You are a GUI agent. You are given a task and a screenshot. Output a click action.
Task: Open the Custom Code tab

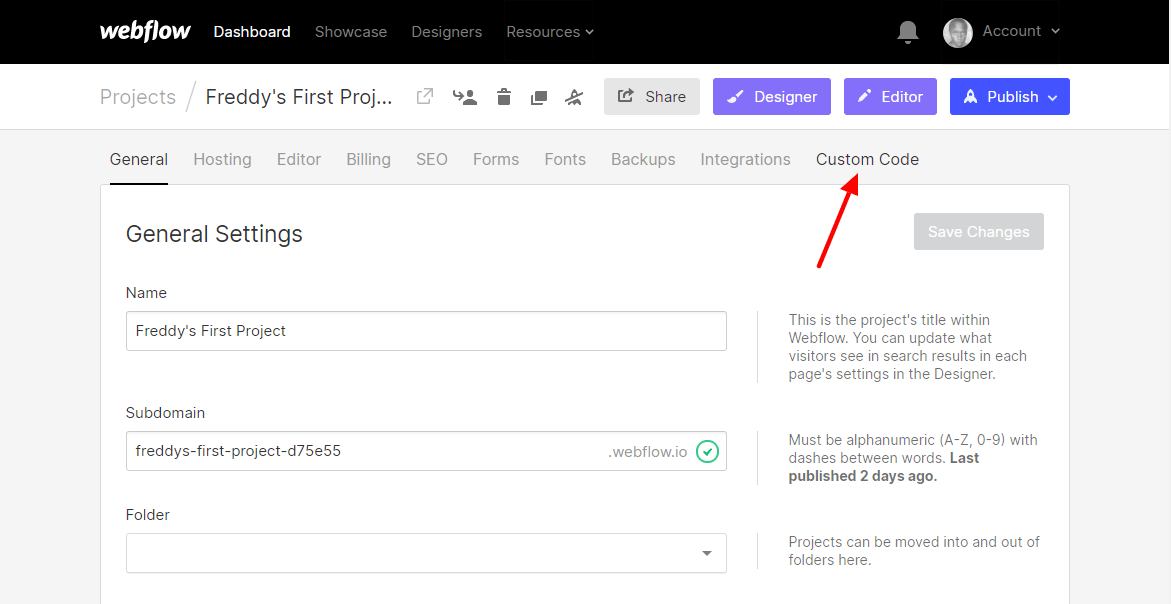868,159
